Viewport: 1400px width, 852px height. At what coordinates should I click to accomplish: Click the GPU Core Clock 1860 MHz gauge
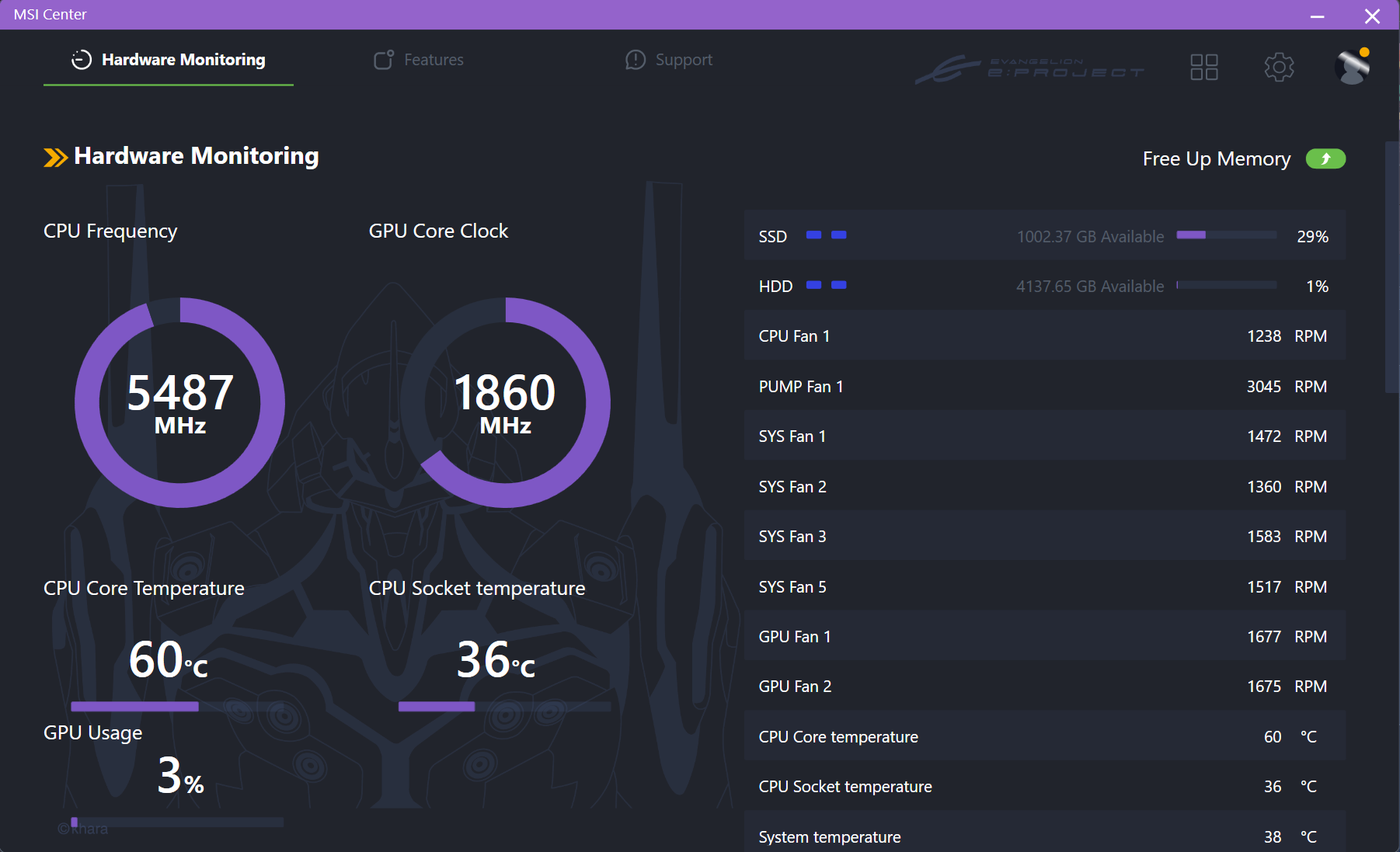[x=506, y=402]
